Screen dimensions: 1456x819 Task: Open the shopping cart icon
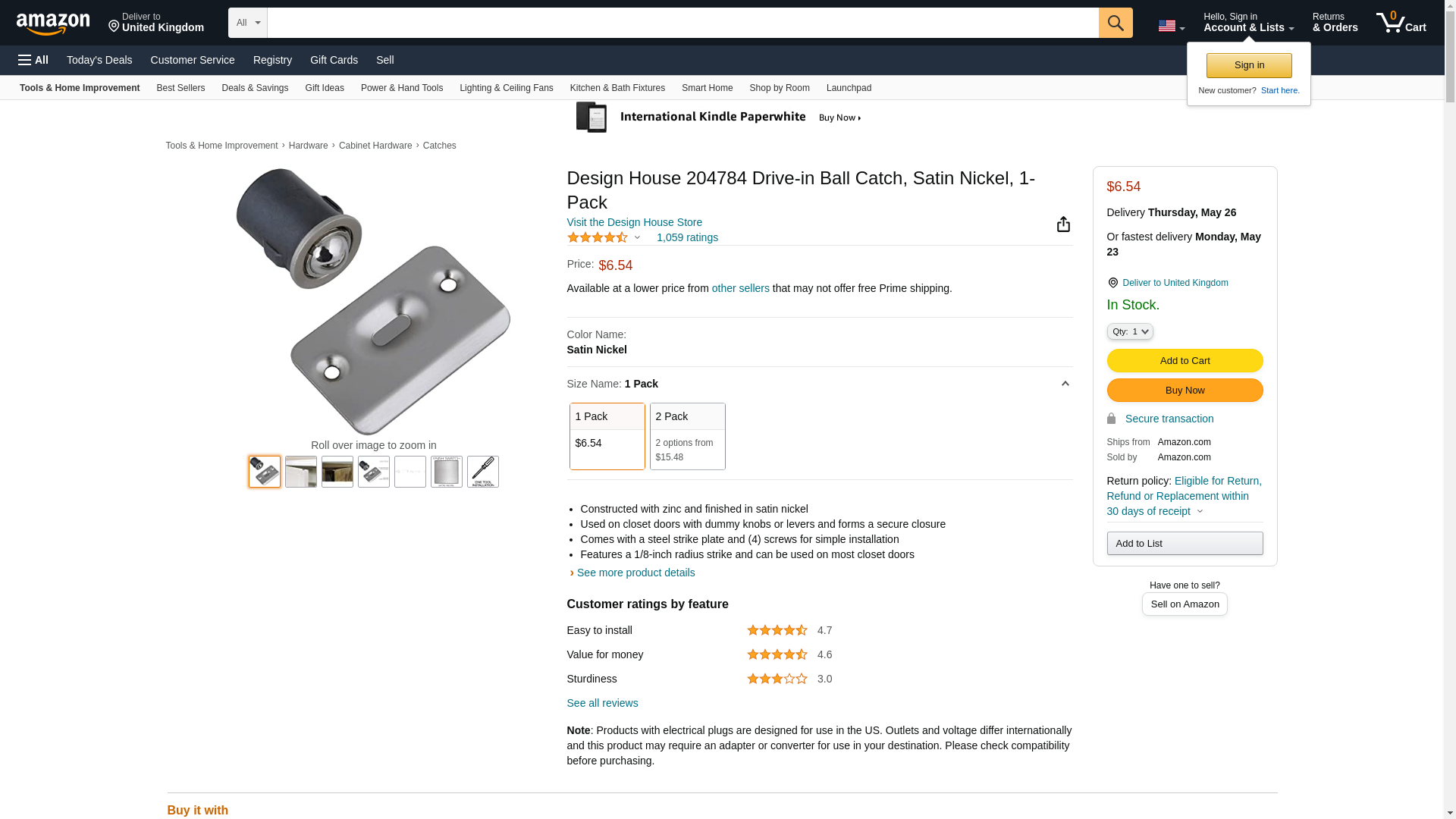[x=1401, y=23]
